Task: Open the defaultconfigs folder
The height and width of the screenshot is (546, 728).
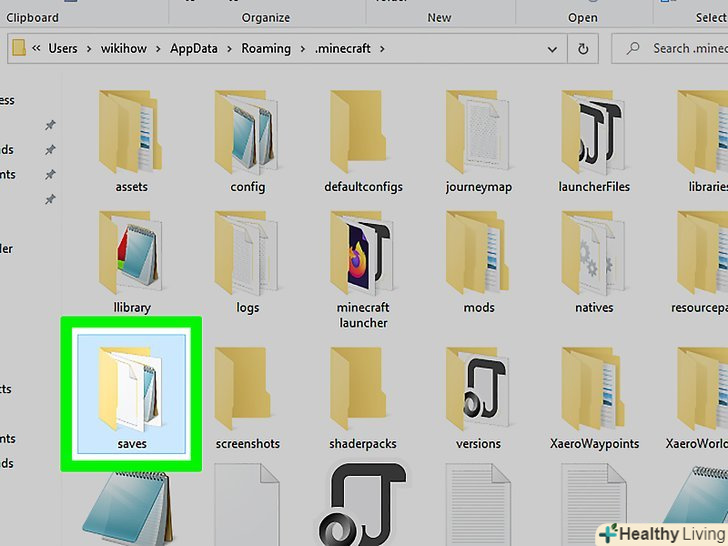Action: pos(363,142)
